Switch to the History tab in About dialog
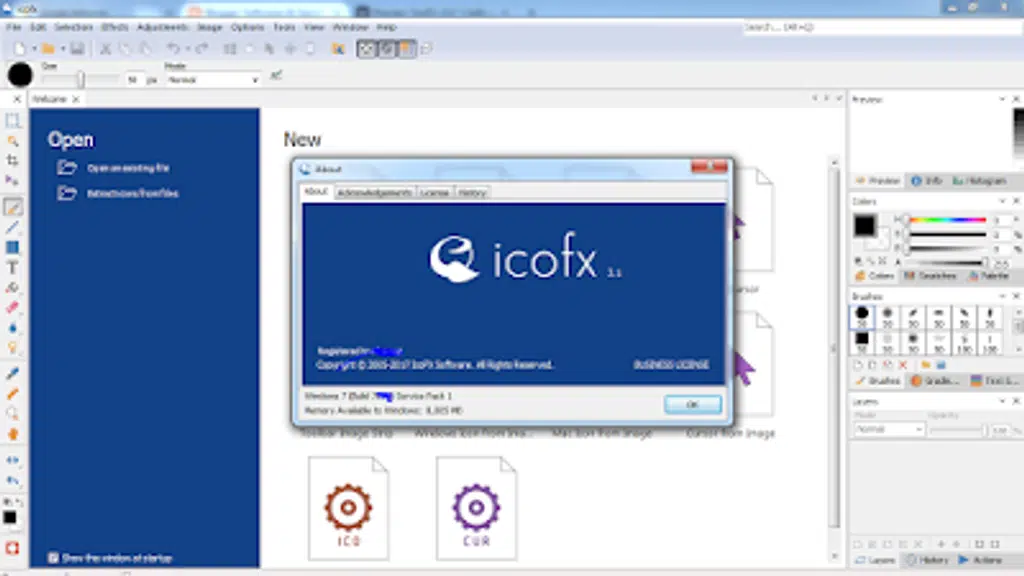Screen dimensions: 1024x576 coord(472,193)
